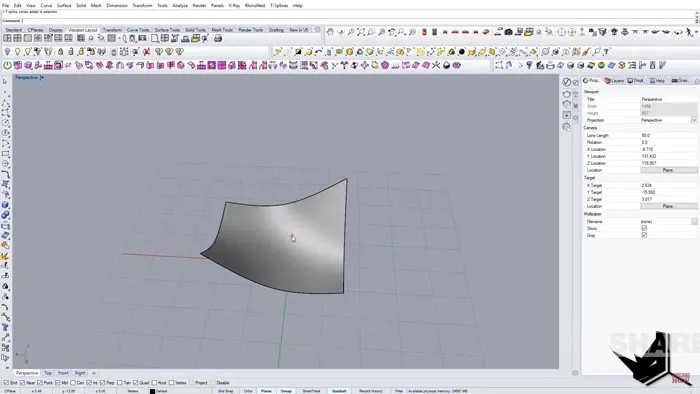Uncheck the wallpaper Gray checkbox
Viewport: 700px width, 394px height.
644,235
